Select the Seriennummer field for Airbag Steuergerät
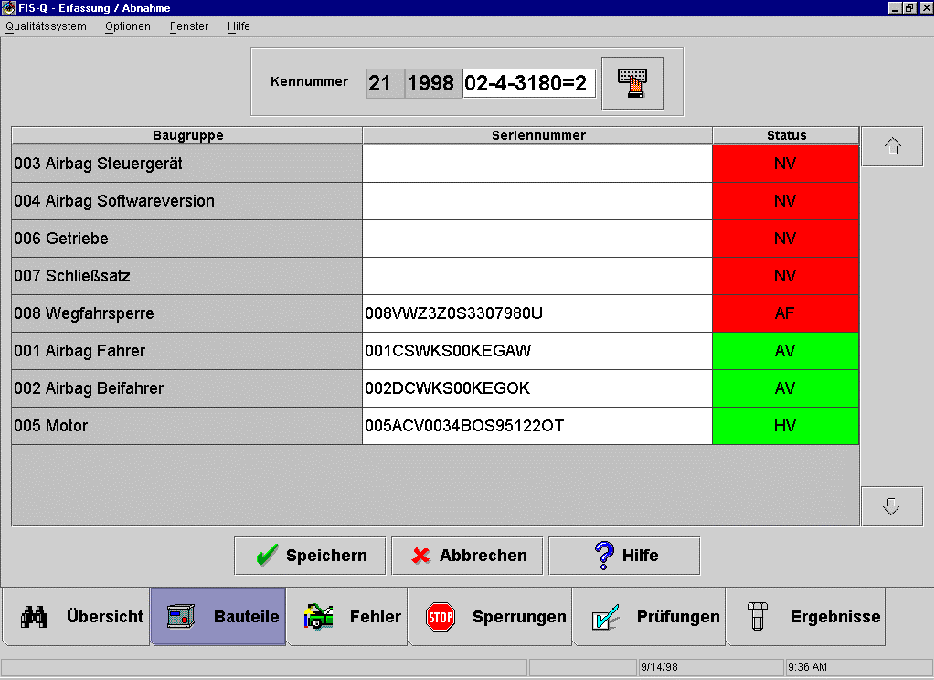 click(537, 164)
